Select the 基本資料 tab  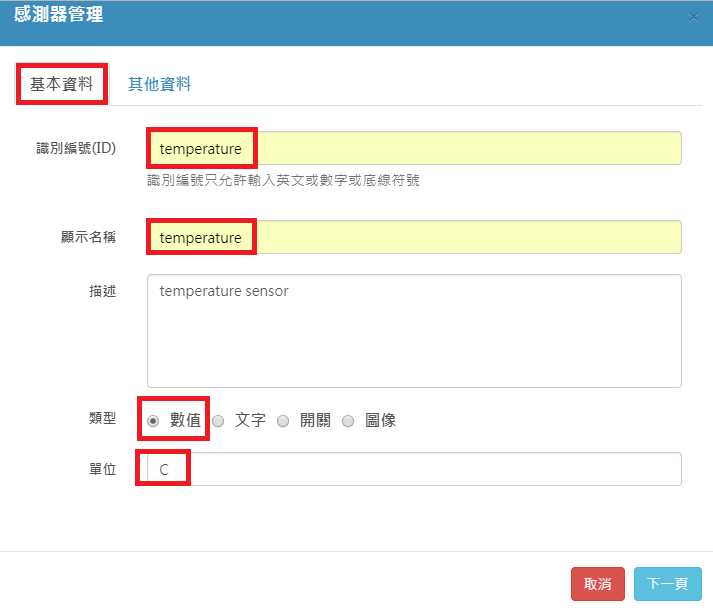click(61, 84)
